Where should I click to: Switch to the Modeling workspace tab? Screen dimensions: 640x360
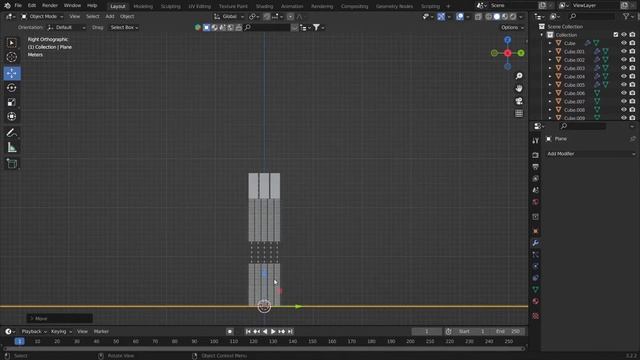pyautogui.click(x=143, y=6)
